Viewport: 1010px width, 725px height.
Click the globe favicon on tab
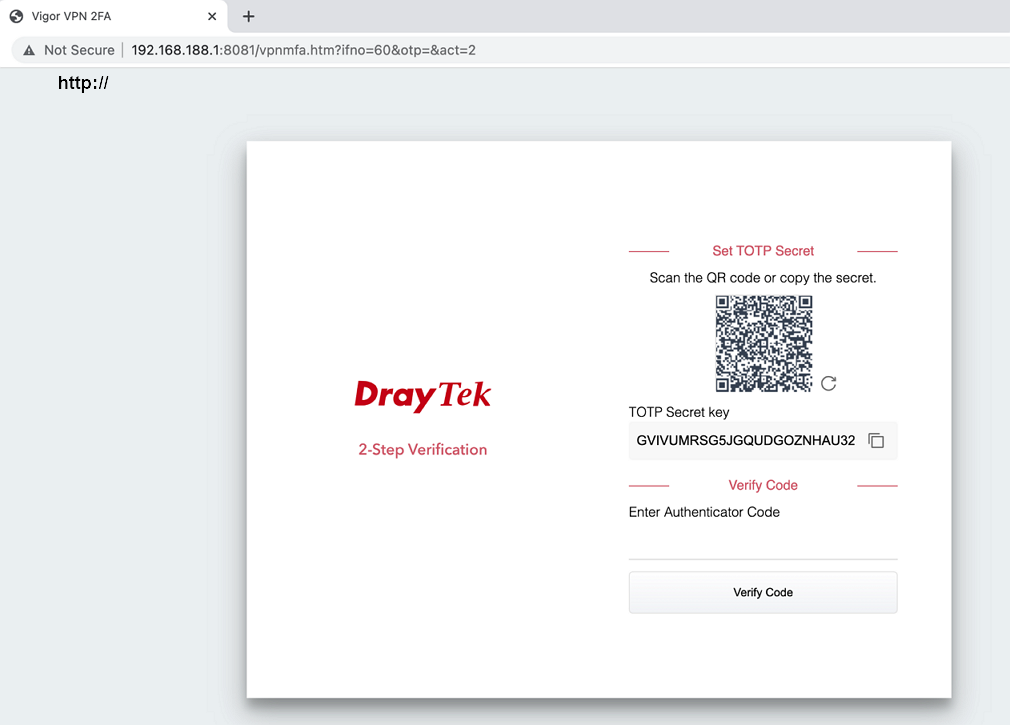coord(17,17)
